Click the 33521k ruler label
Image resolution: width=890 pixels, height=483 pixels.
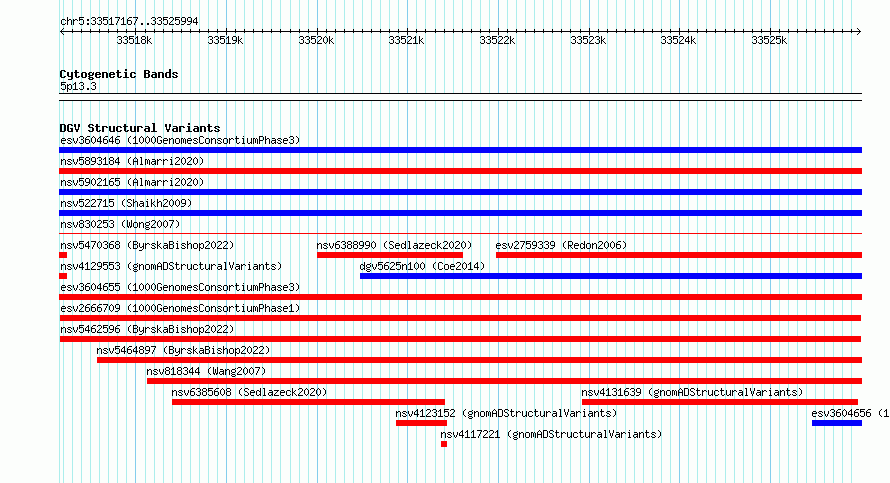pos(406,40)
